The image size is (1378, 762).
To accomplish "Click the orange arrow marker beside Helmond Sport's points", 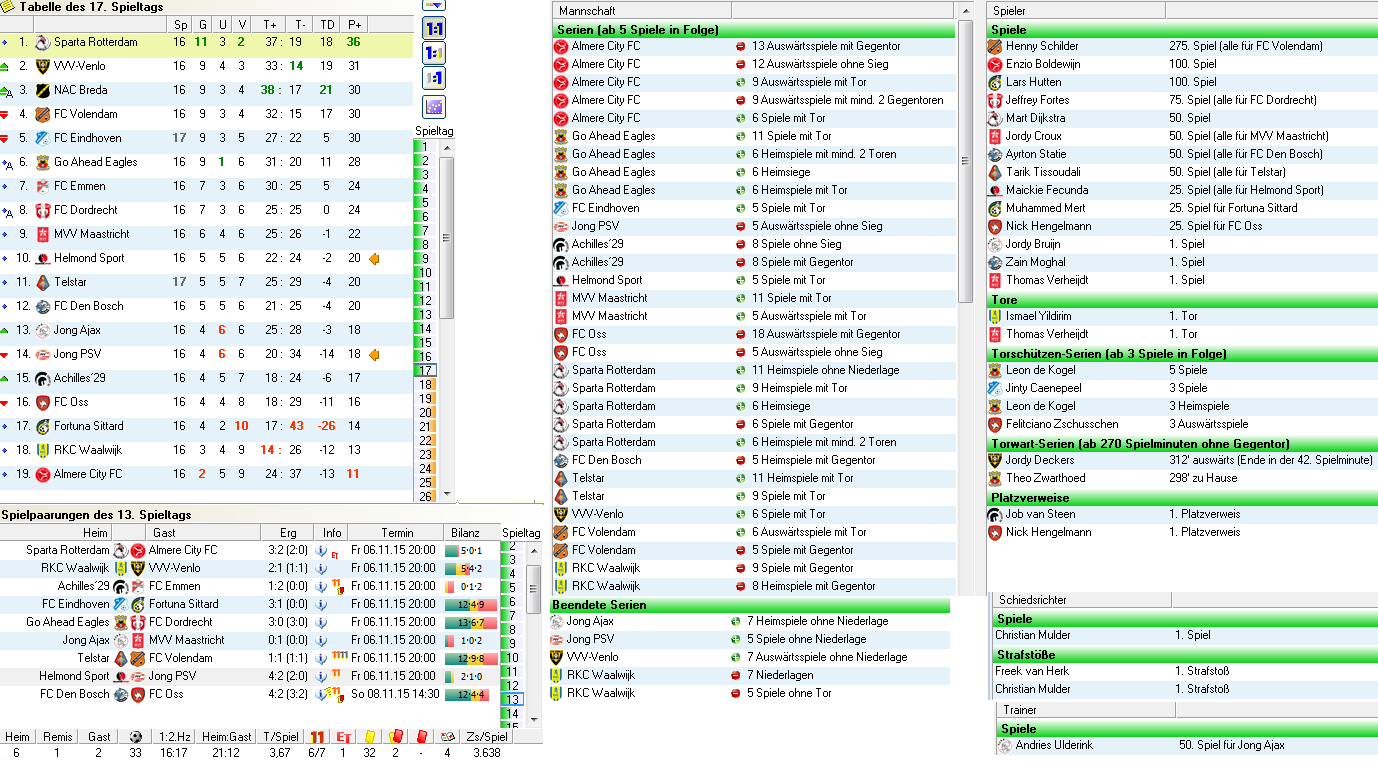I will coord(375,258).
